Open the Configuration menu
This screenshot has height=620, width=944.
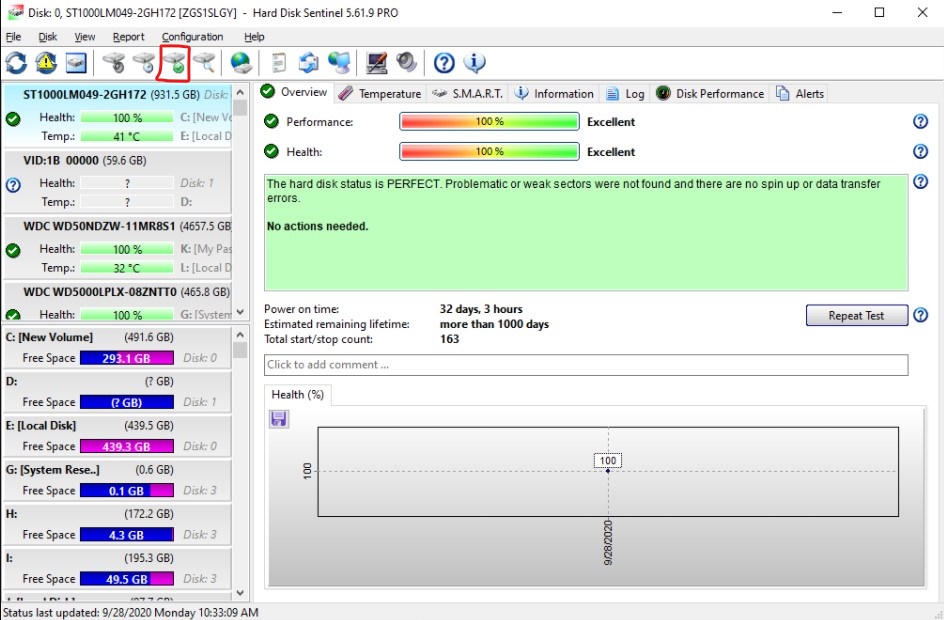click(192, 37)
